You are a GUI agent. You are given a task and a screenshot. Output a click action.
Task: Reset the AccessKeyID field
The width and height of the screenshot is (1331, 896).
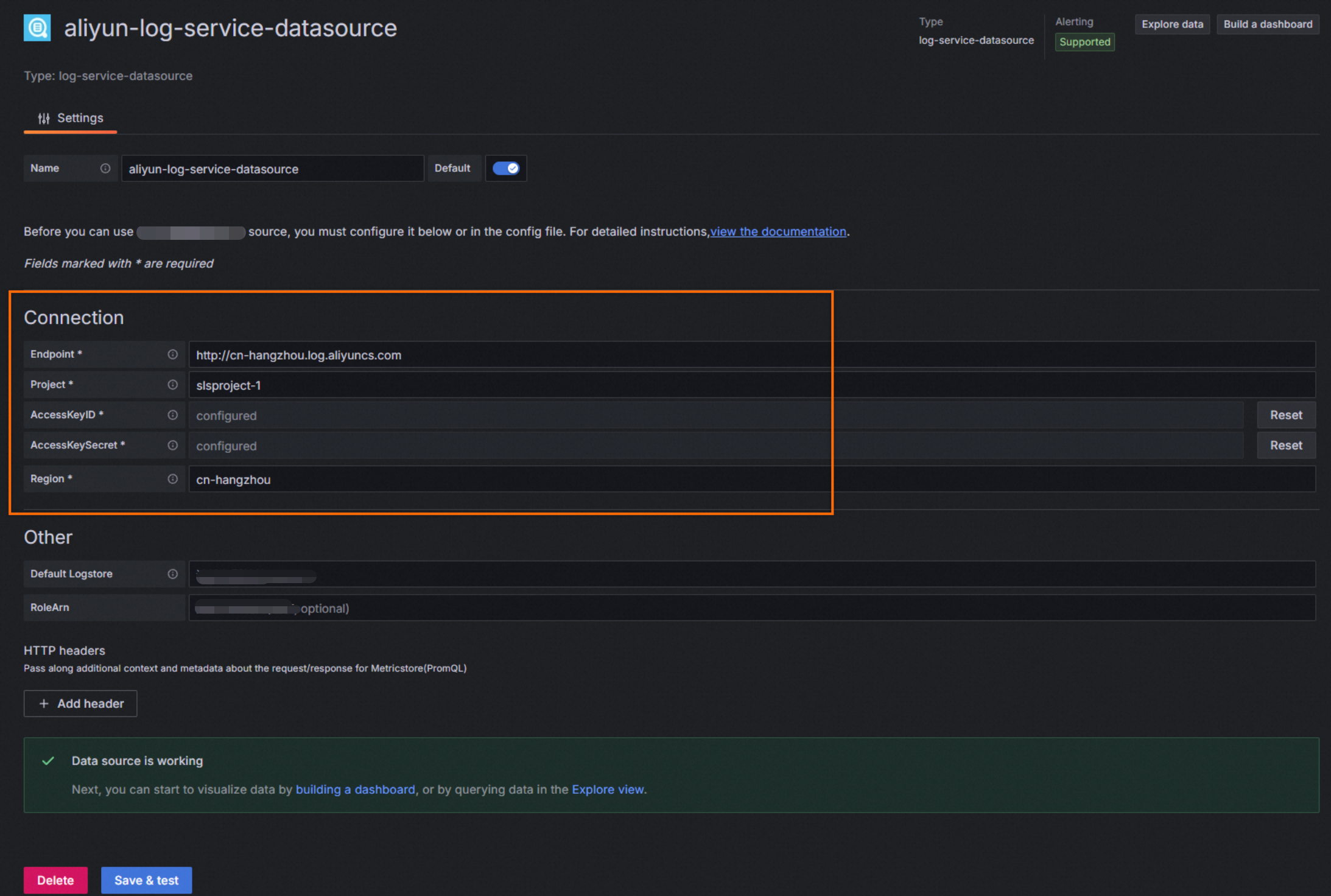click(1286, 415)
